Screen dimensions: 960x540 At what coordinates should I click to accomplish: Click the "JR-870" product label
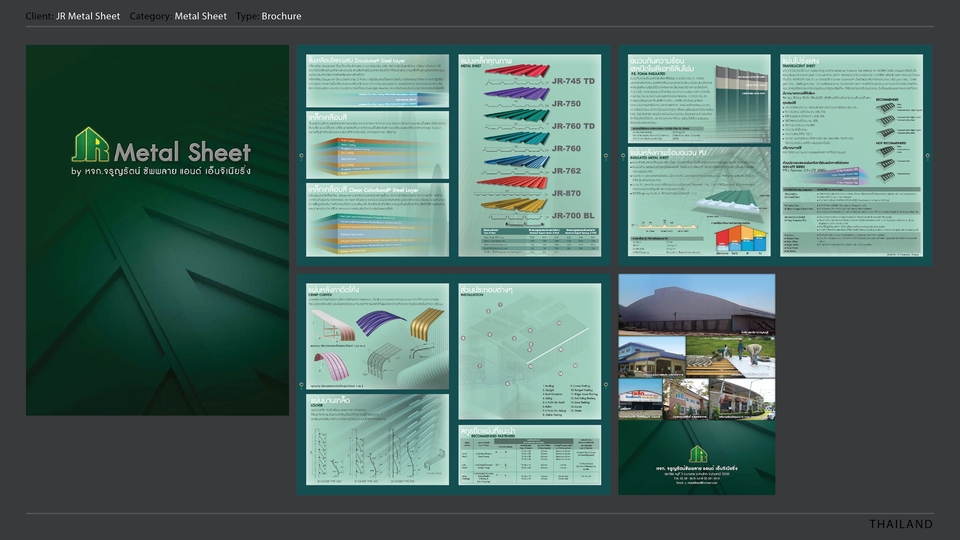click(x=566, y=193)
